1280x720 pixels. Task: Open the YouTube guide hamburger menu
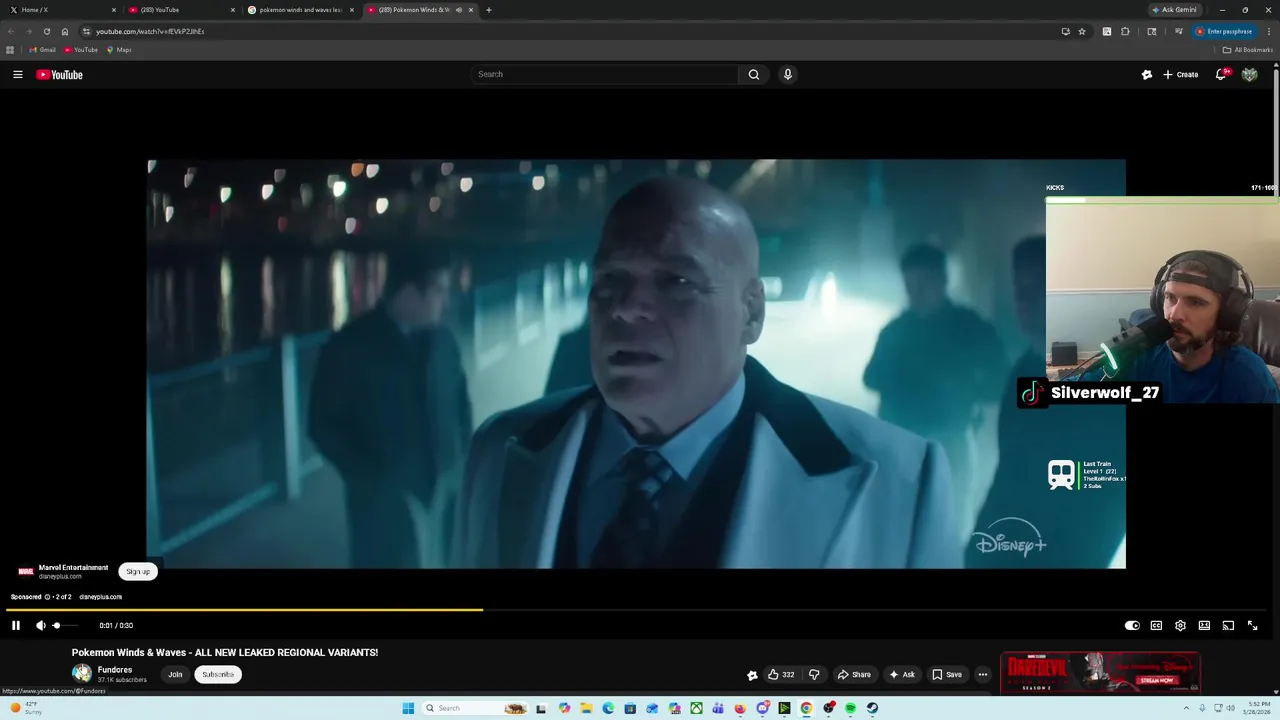(17, 74)
